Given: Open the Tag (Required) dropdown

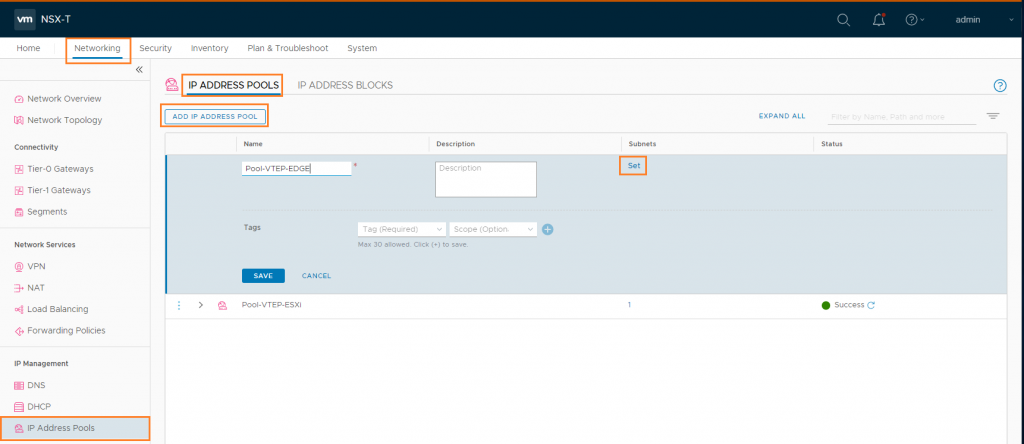Looking at the screenshot, I should 401,229.
